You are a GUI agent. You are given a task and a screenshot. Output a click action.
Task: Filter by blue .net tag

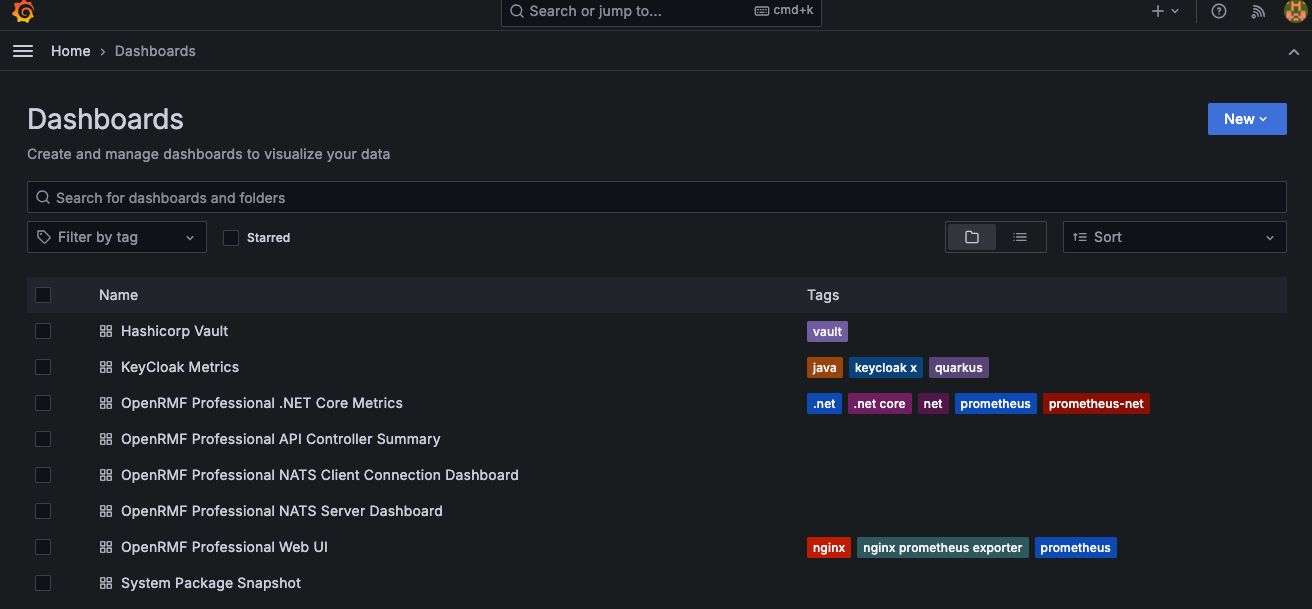pos(825,404)
